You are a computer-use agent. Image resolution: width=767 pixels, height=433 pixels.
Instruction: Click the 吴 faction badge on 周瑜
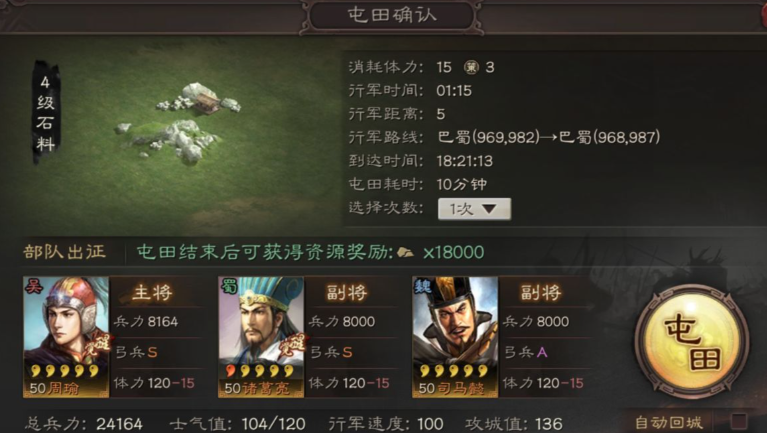[33, 286]
